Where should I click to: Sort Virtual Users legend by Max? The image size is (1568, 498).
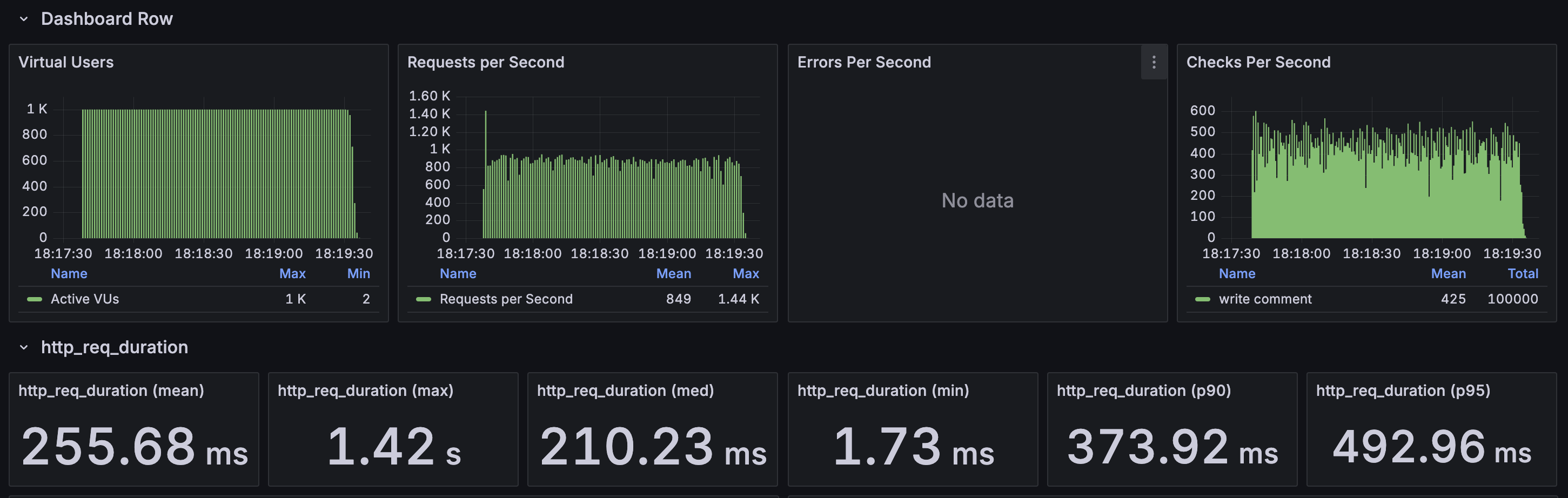point(292,274)
